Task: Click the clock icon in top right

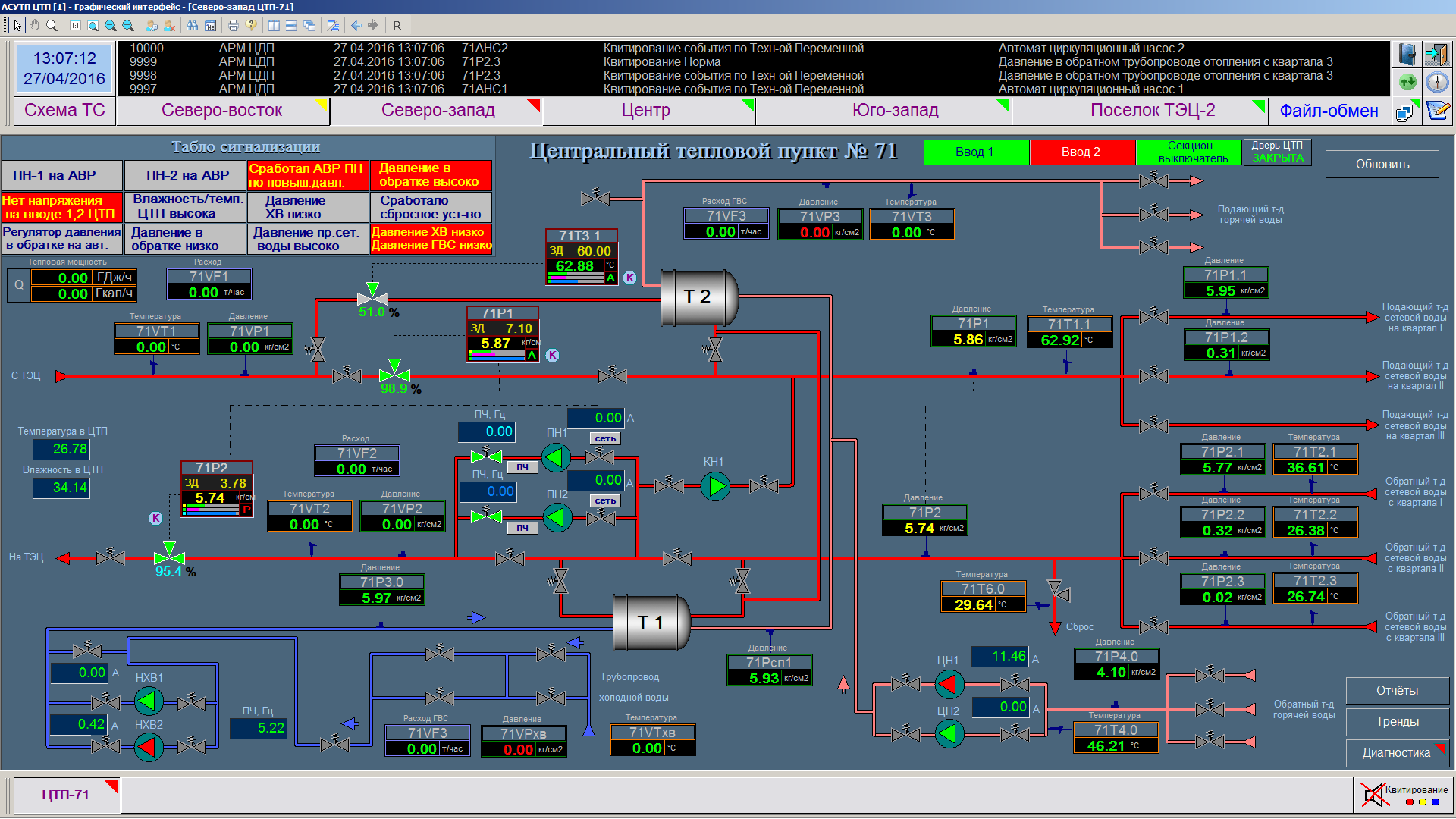Action: point(1437,82)
